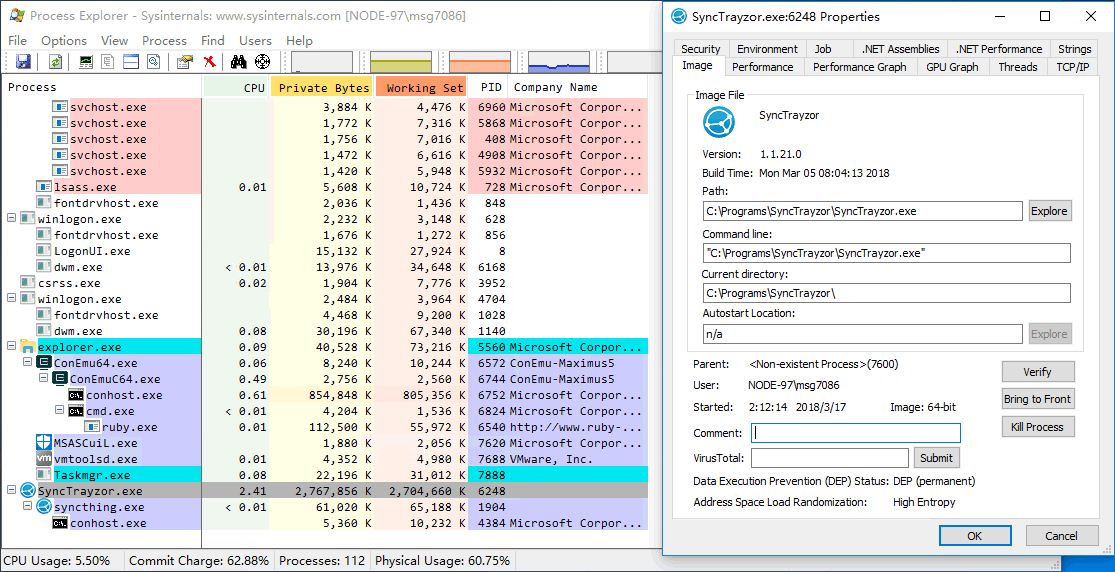Click the Bring to Front button
The height and width of the screenshot is (572, 1115).
click(x=1037, y=399)
